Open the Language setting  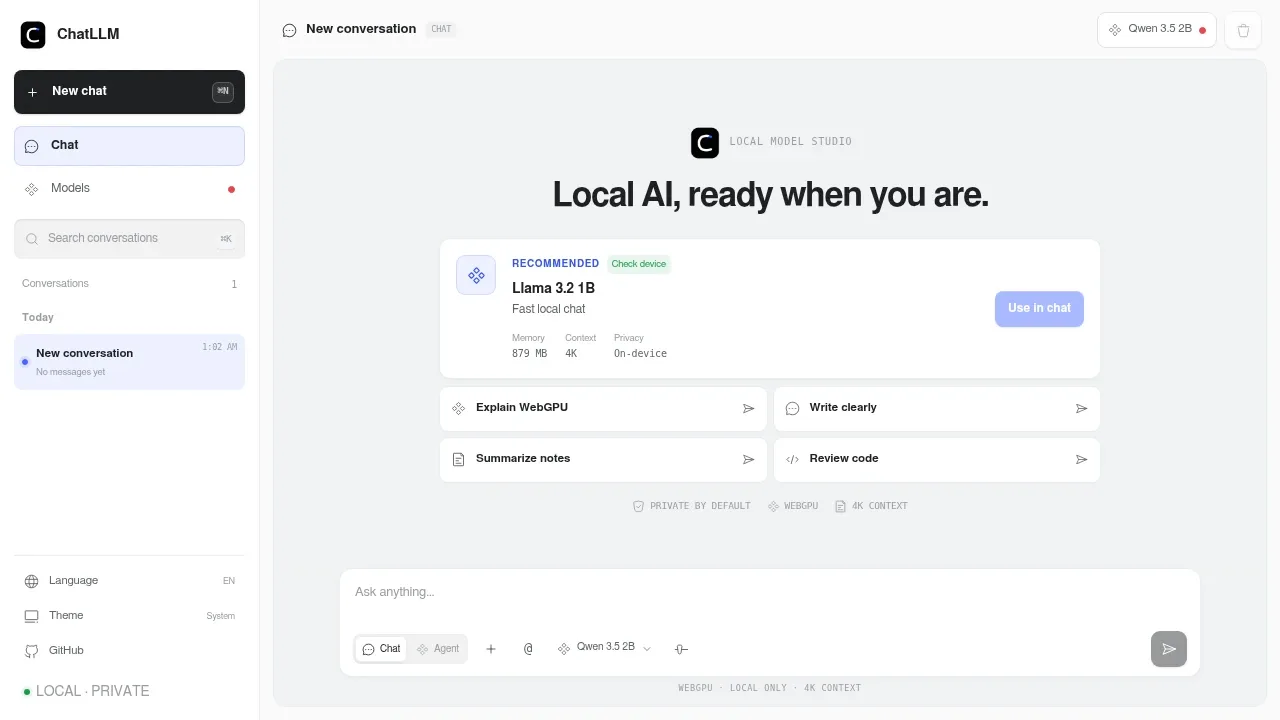129,581
